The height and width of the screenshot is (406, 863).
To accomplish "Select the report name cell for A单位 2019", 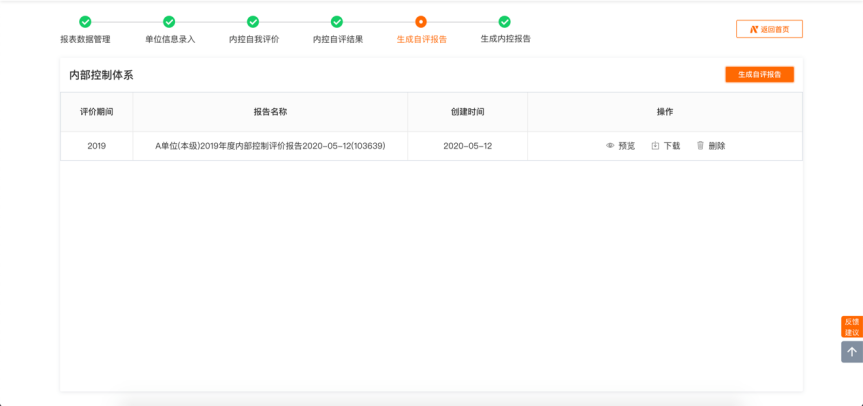I will coord(270,146).
